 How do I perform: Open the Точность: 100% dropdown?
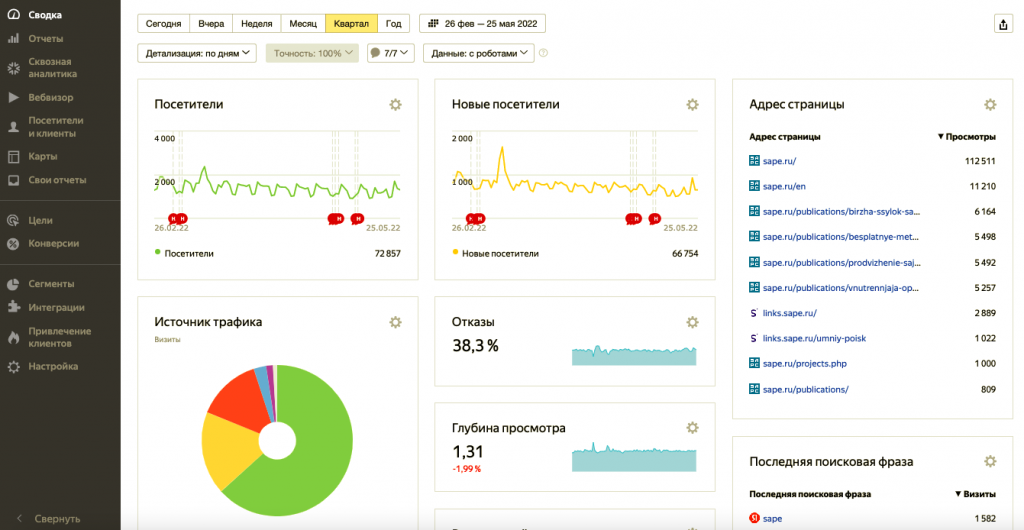[312, 54]
